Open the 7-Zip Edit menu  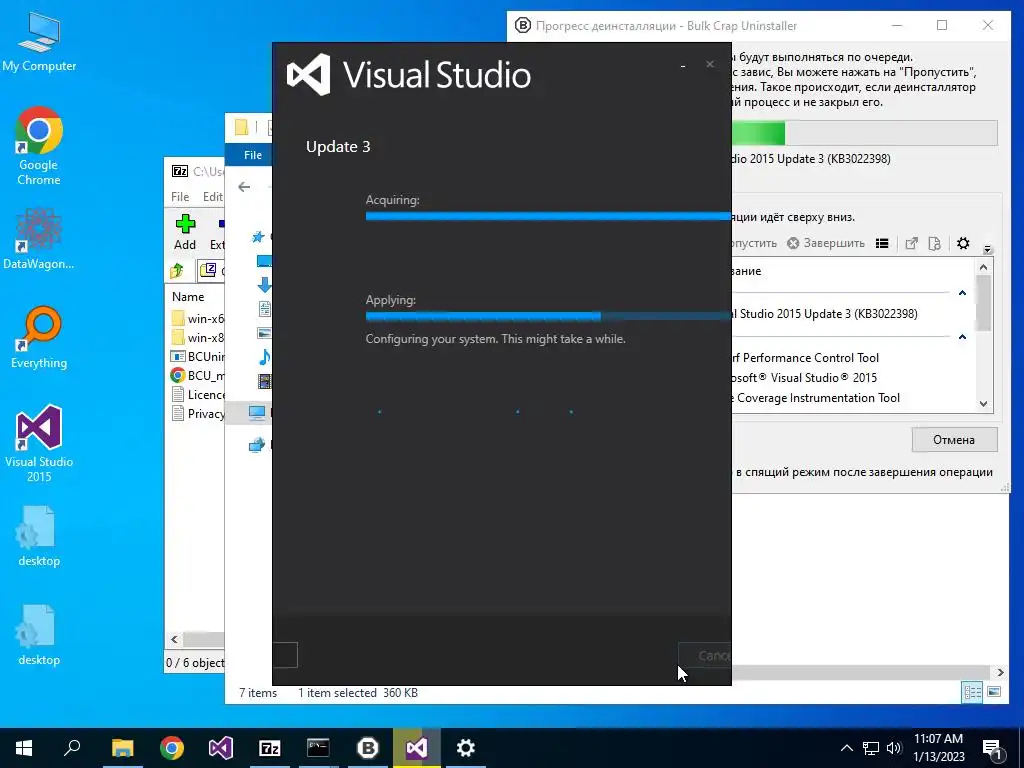click(x=213, y=197)
